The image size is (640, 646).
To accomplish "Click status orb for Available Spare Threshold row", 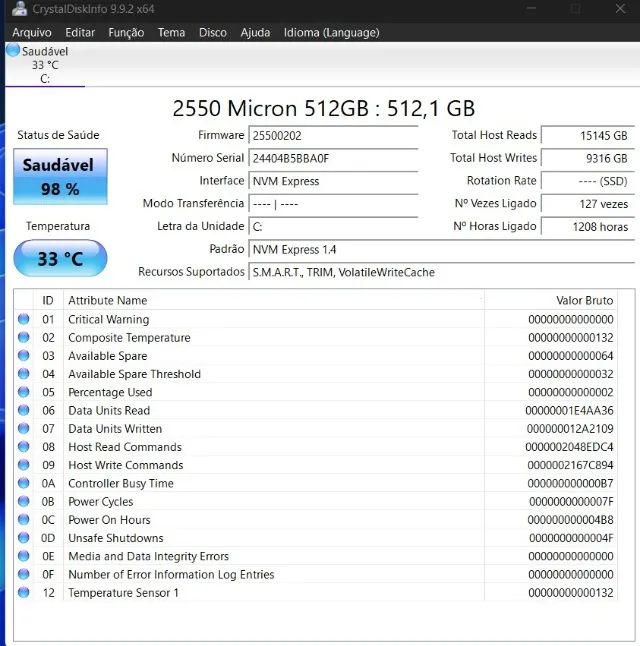I will point(24,373).
